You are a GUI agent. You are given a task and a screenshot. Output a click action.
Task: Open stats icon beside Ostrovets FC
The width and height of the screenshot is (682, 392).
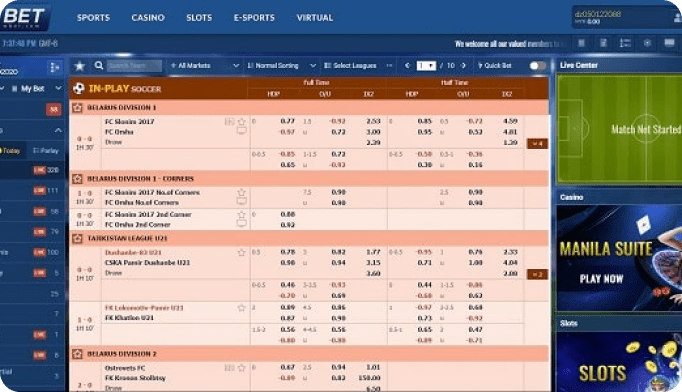coord(230,368)
